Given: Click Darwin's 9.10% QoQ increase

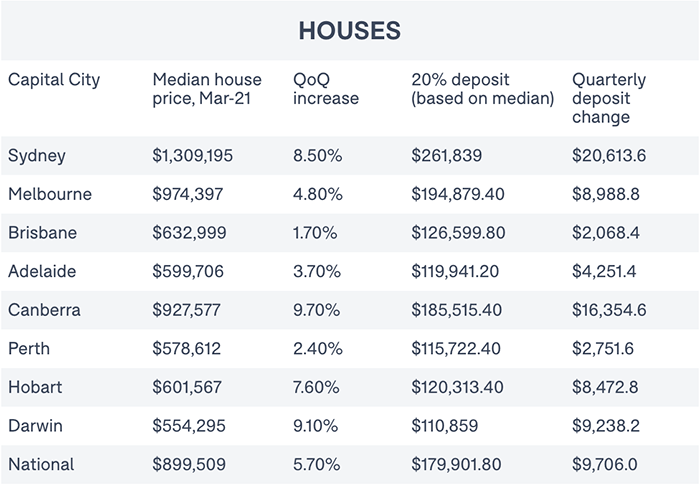Looking at the screenshot, I should [318, 427].
